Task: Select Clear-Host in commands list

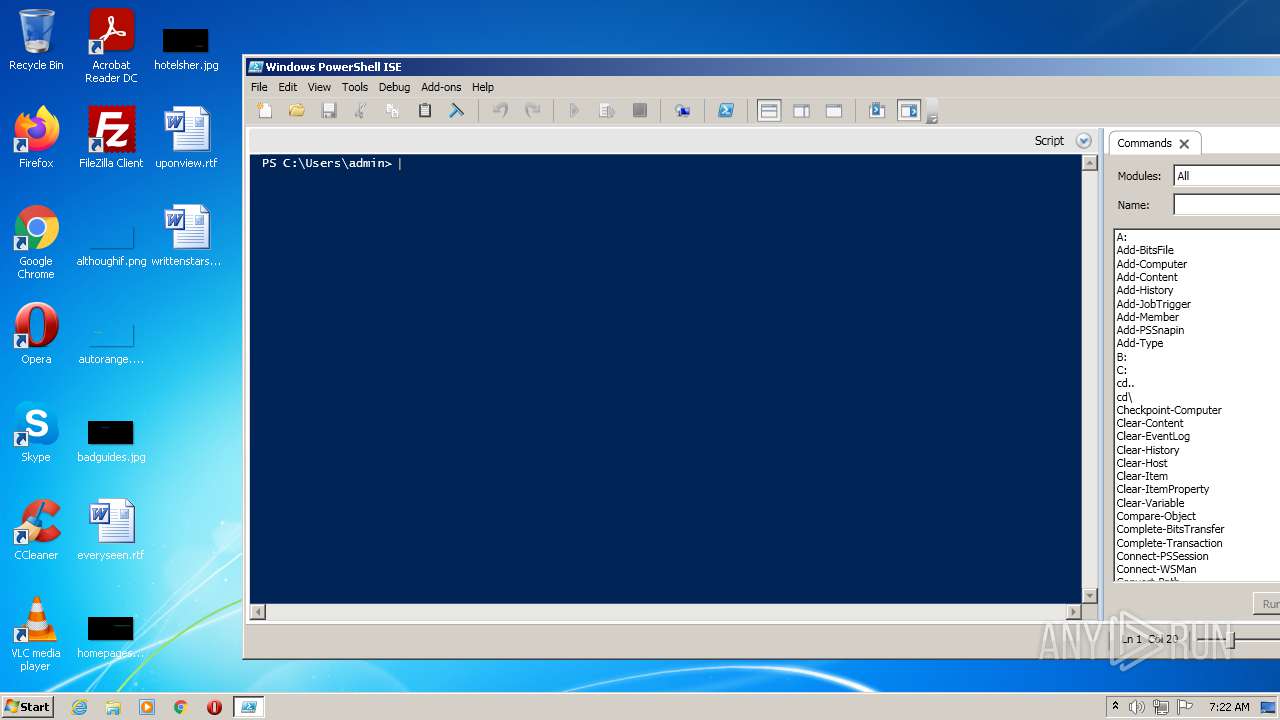Action: tap(1142, 463)
